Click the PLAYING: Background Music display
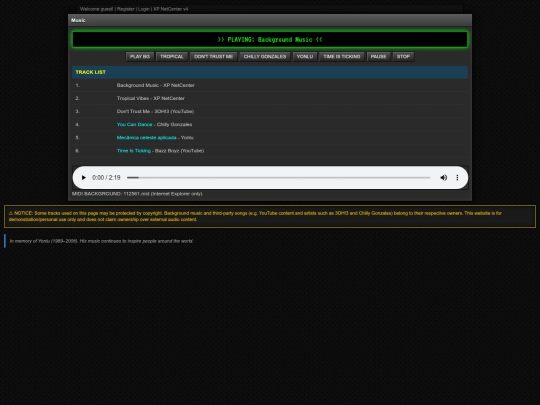 coord(270,39)
